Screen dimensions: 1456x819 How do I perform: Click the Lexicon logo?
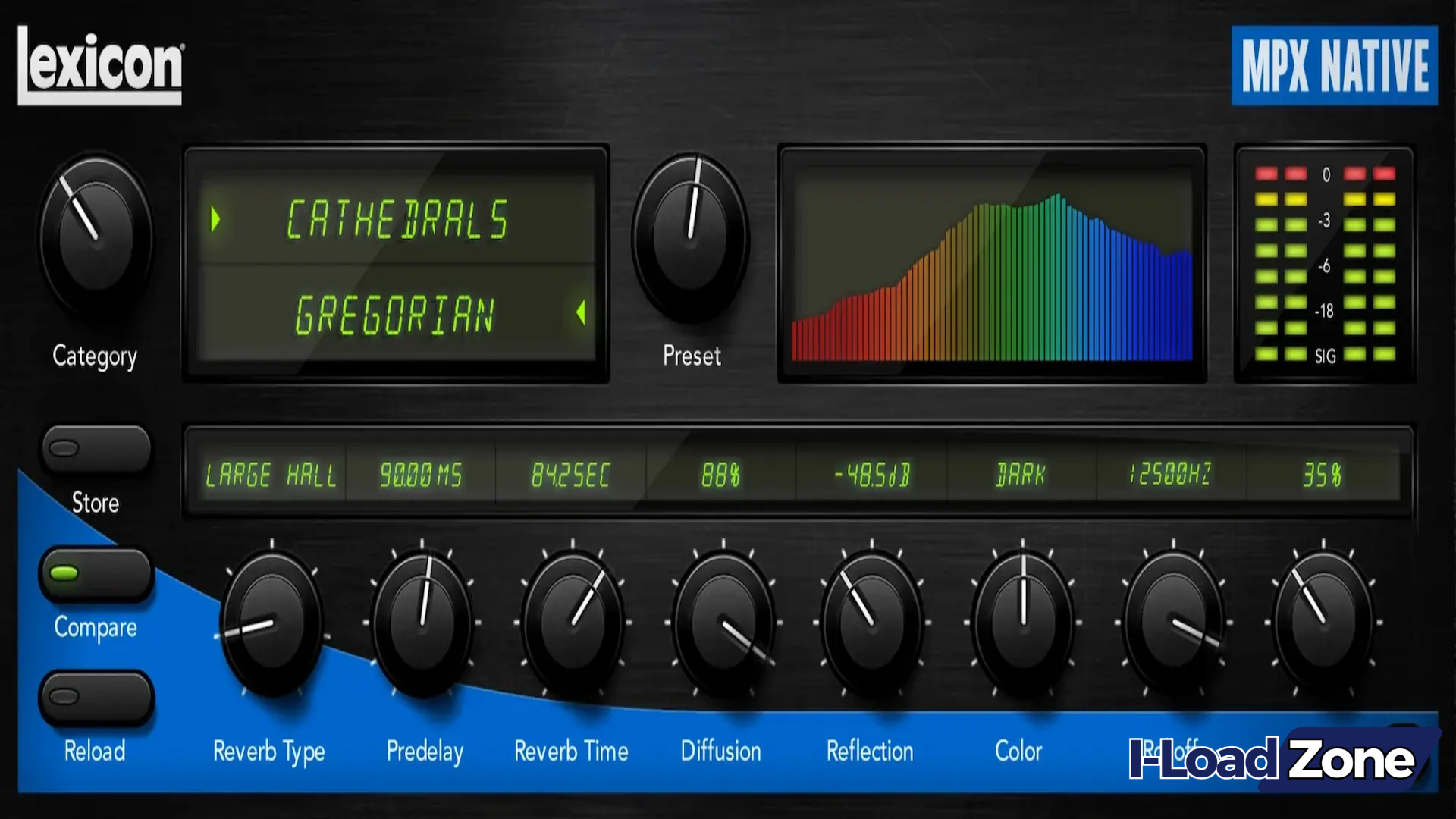pos(100,65)
